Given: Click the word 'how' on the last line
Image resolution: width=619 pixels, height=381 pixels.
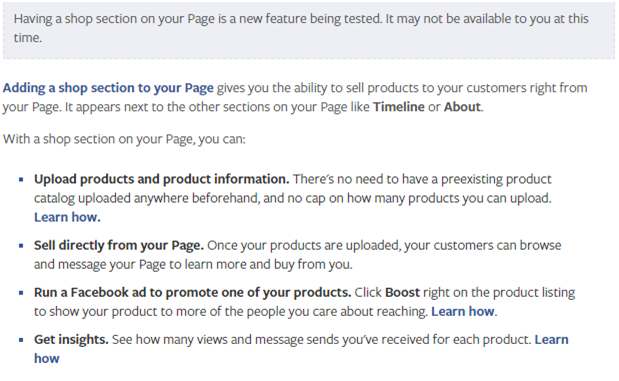Looking at the screenshot, I should (47, 358).
